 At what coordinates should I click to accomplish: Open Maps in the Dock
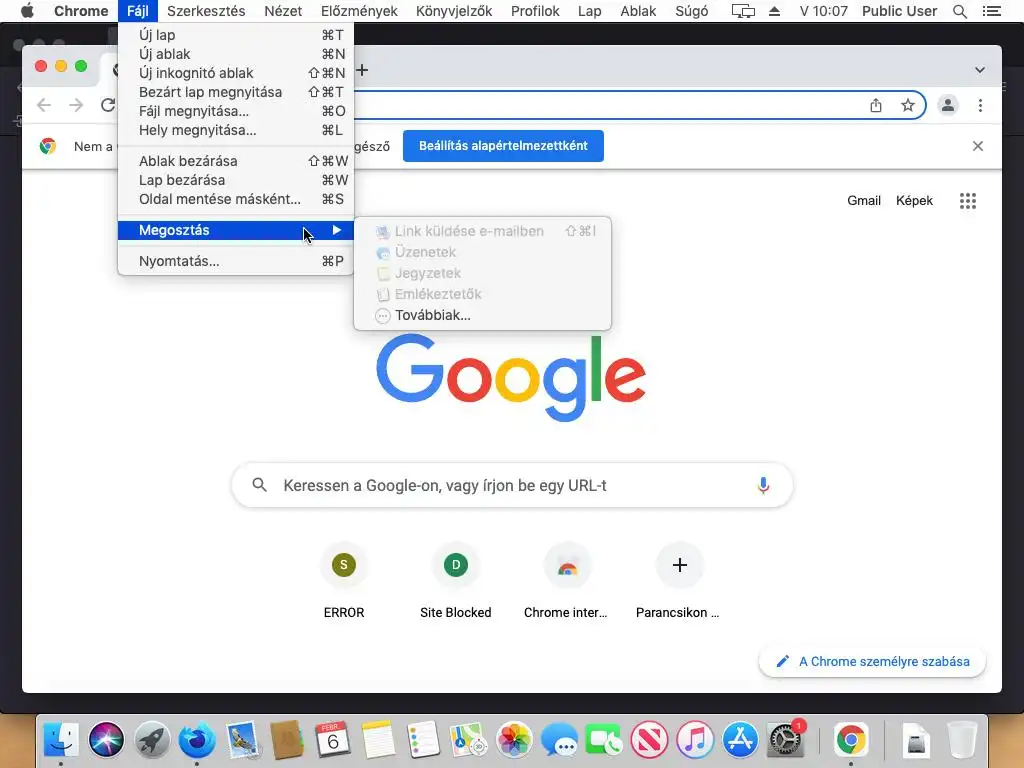468,739
